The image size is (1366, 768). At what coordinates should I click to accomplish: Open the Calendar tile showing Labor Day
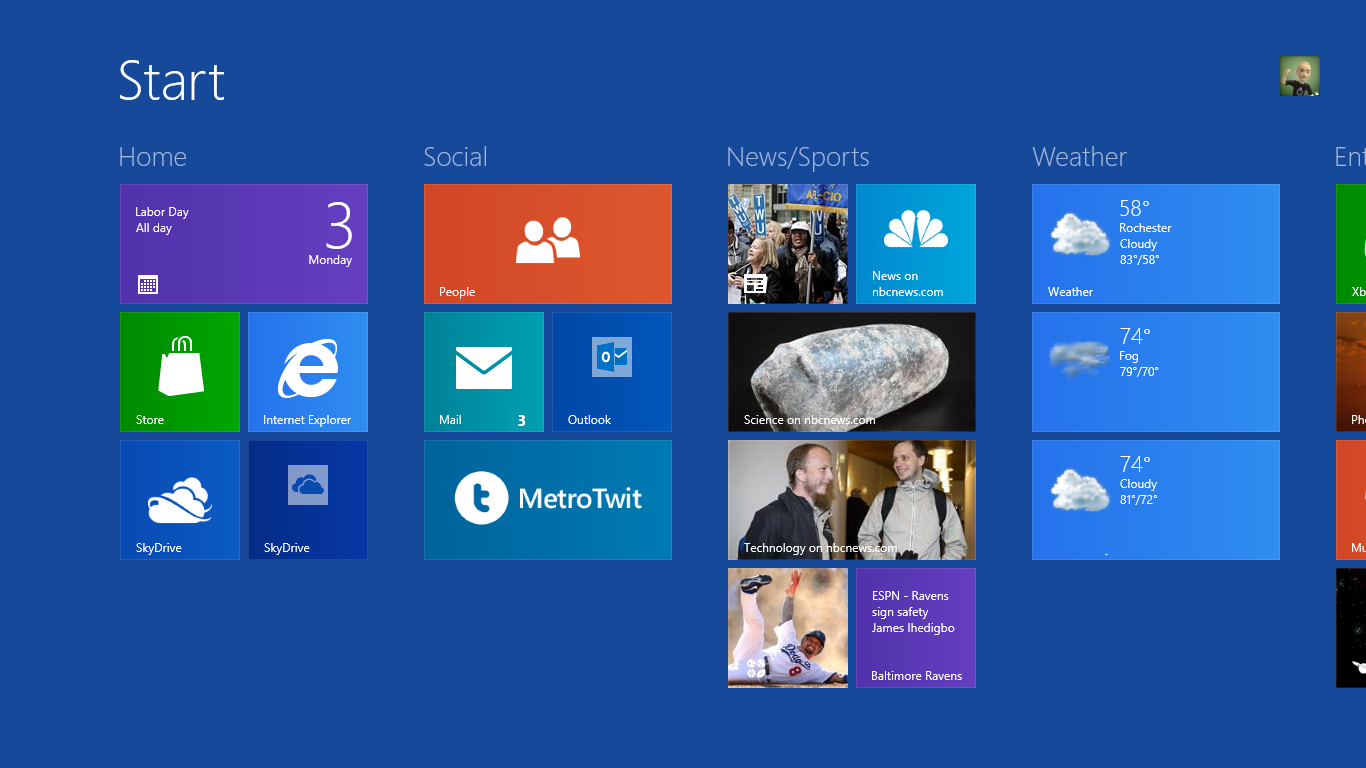click(x=244, y=244)
